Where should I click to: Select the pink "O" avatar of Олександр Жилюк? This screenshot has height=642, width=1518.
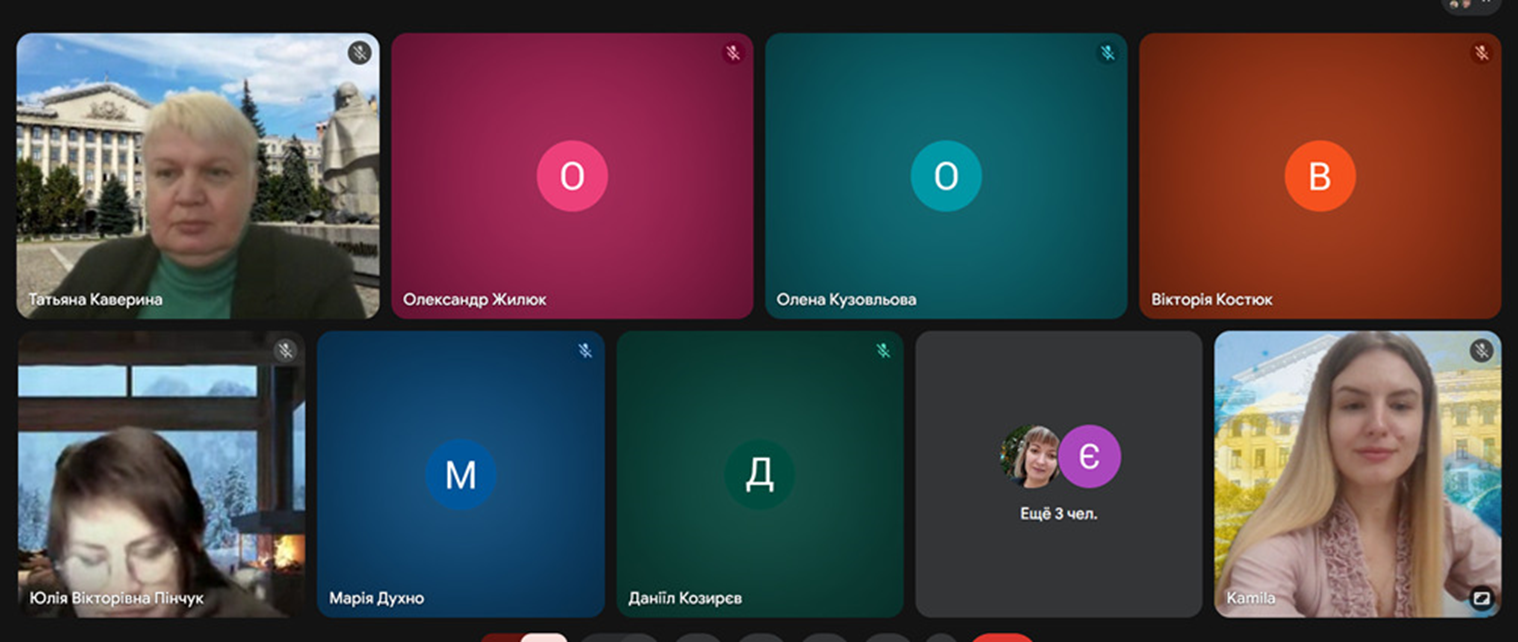[x=572, y=176]
